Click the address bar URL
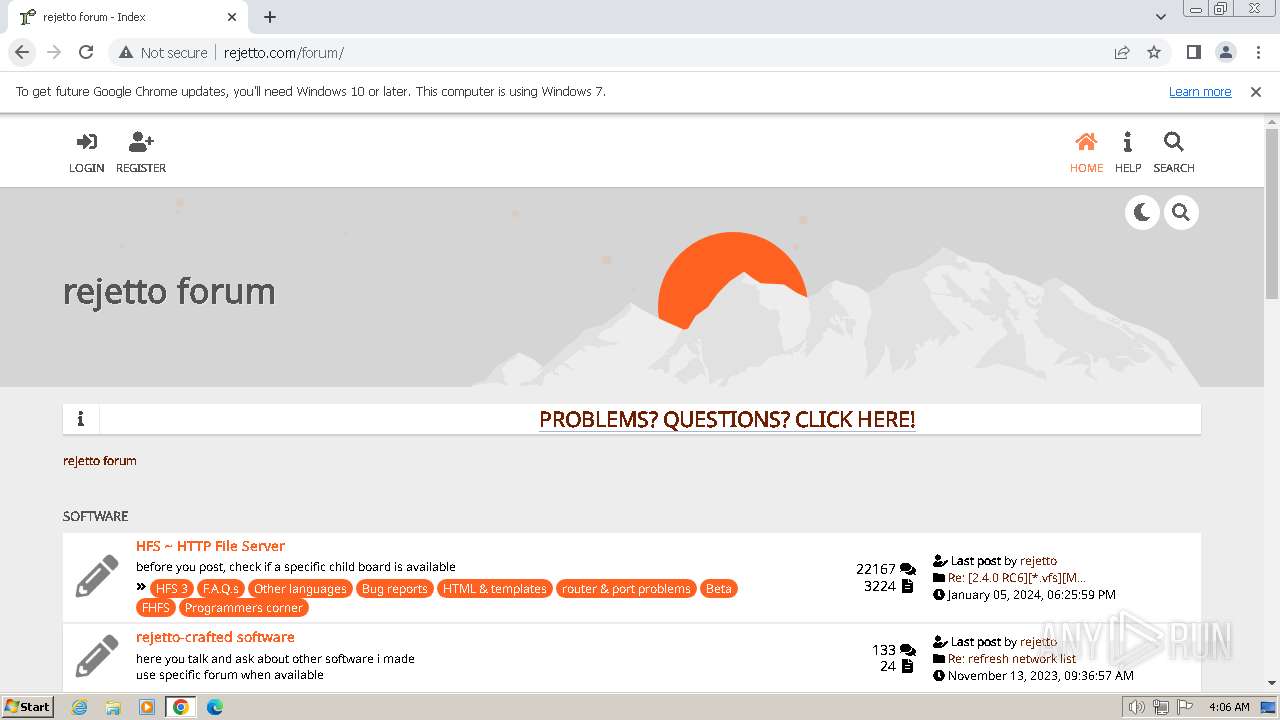The height and width of the screenshot is (720, 1280). click(284, 53)
